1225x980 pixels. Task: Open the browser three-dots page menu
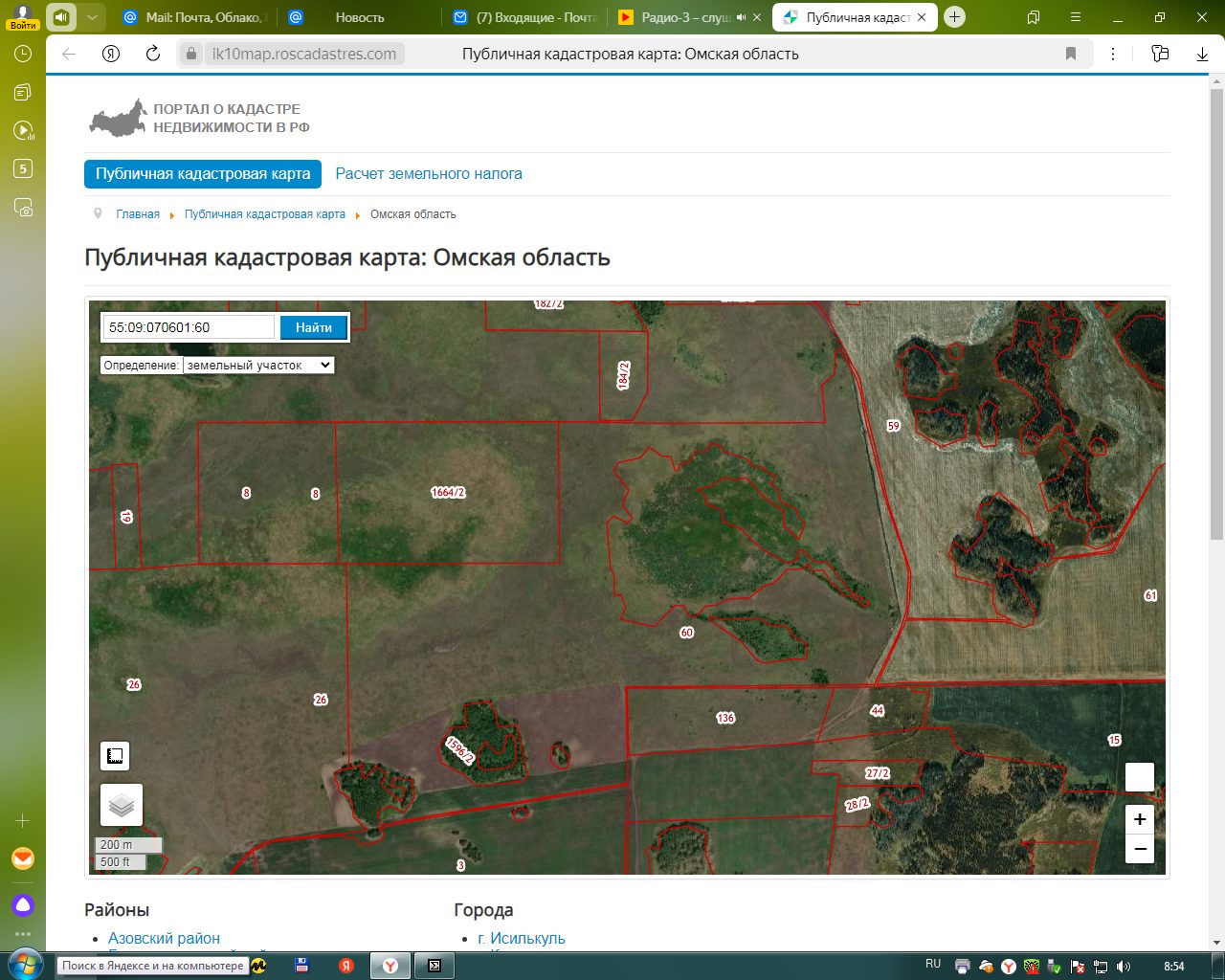click(x=1113, y=54)
